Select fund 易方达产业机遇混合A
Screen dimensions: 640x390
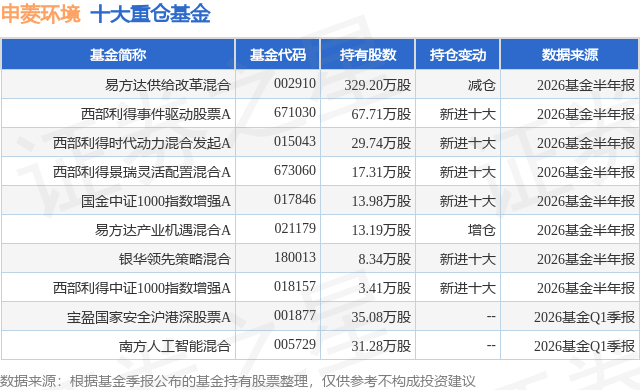click(x=162, y=230)
